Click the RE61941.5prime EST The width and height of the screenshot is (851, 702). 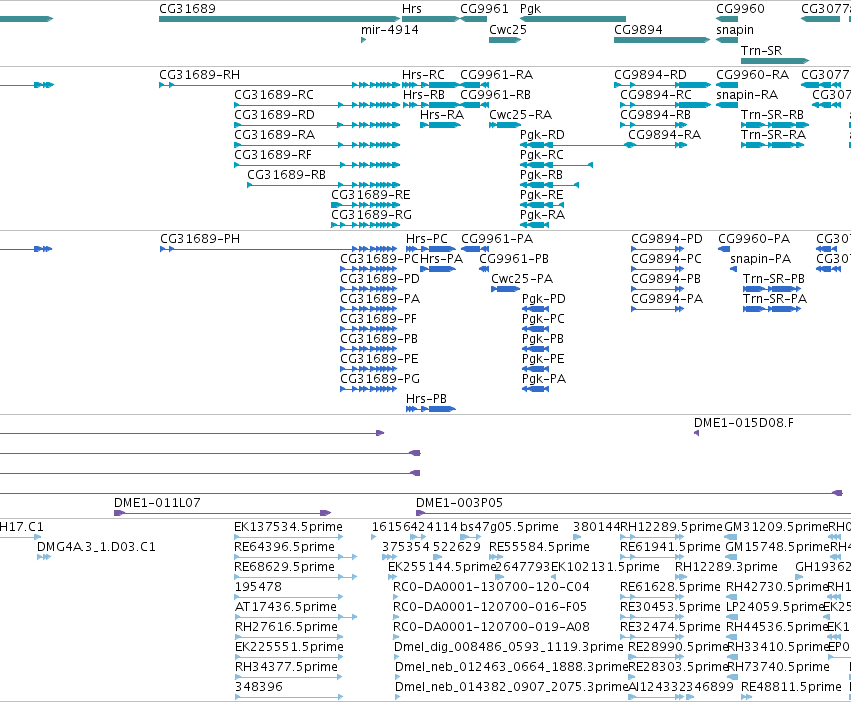click(652, 558)
